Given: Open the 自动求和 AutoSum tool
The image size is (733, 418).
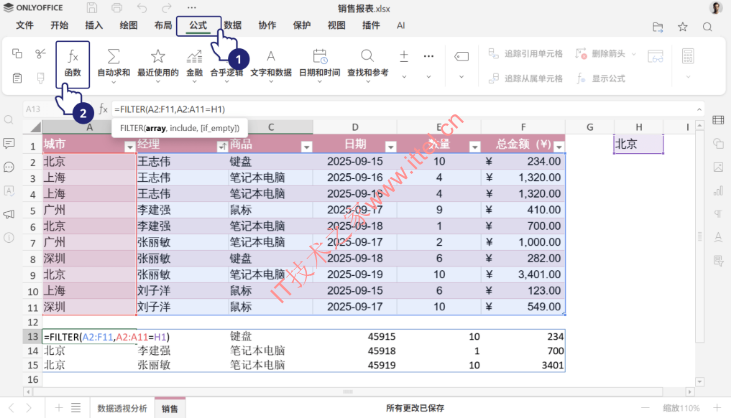Looking at the screenshot, I should (113, 62).
